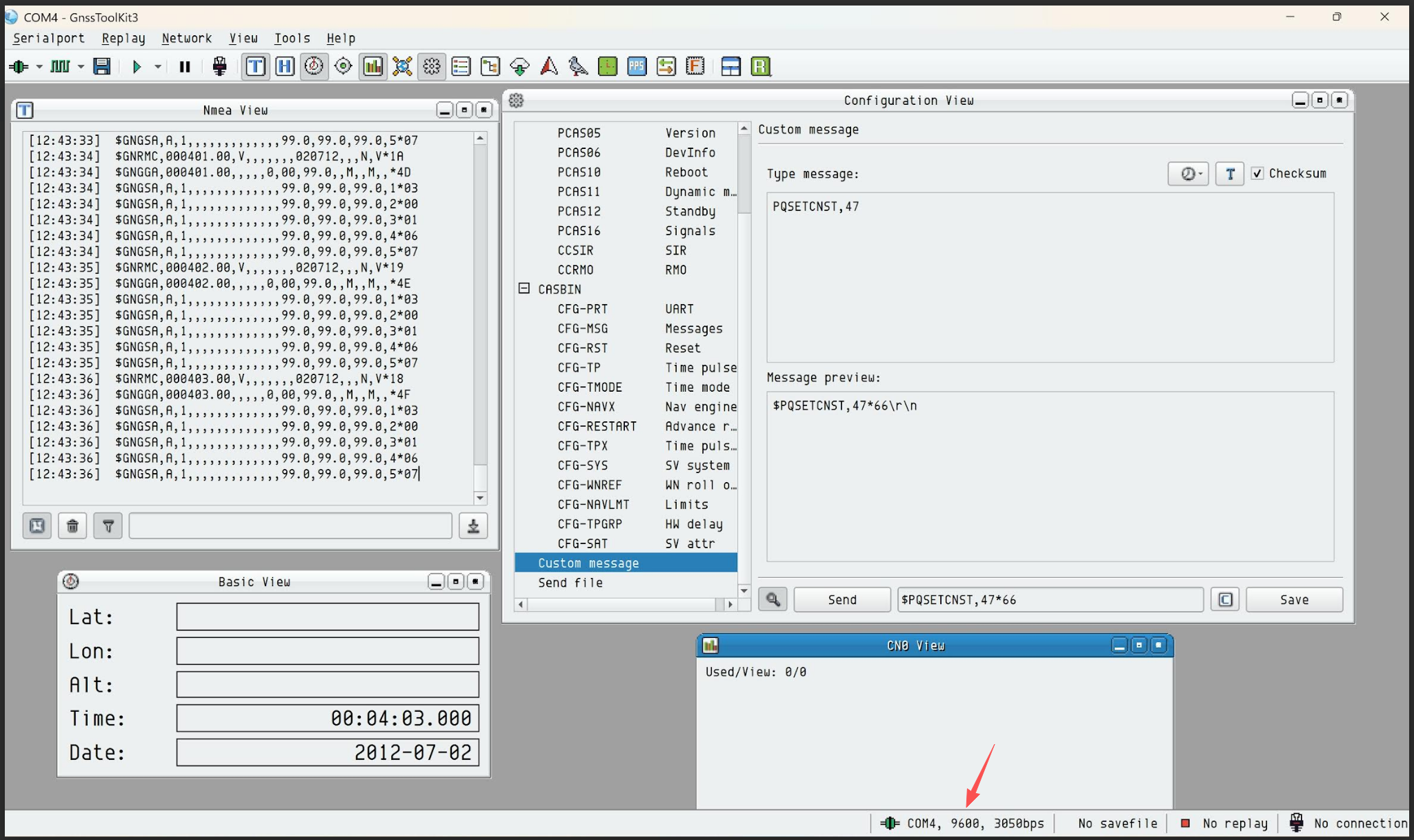Collapse the CASBIN tree node
Screen dimensions: 1414x840
(x=524, y=289)
